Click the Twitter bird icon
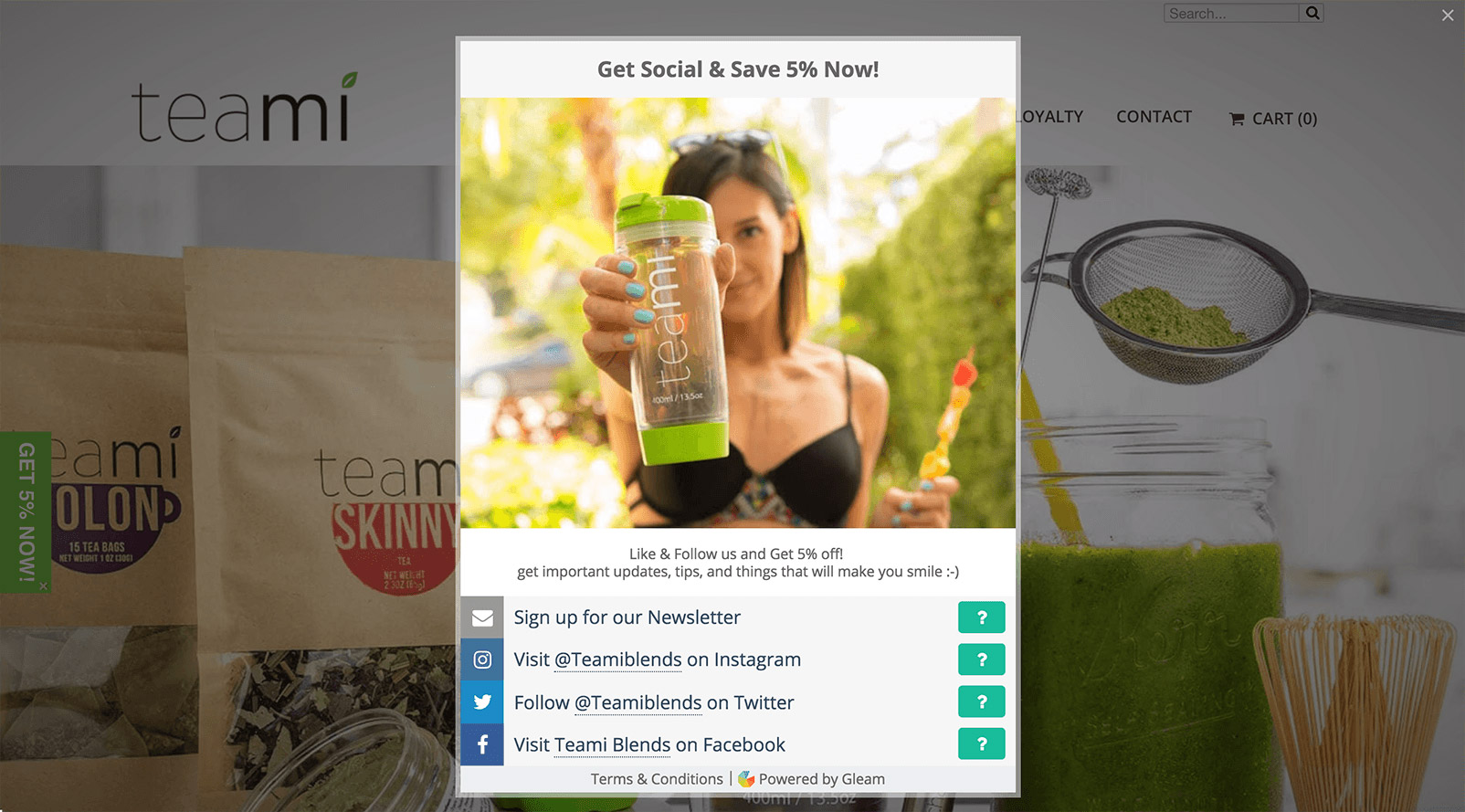Viewport: 1465px width, 812px height. (482, 701)
